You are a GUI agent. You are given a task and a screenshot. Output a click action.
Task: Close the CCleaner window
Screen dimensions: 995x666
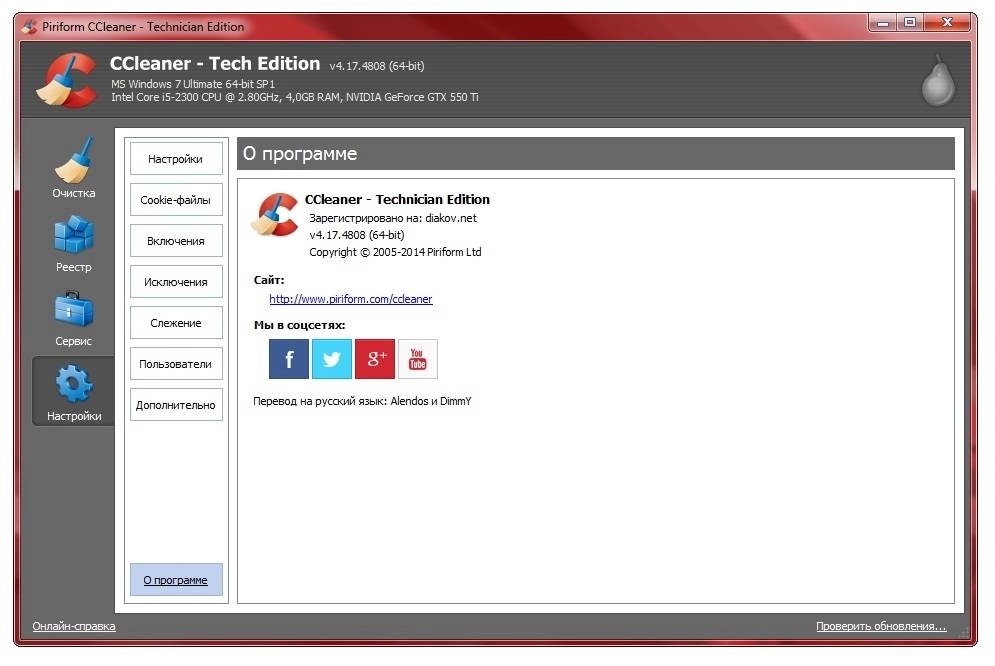[947, 22]
